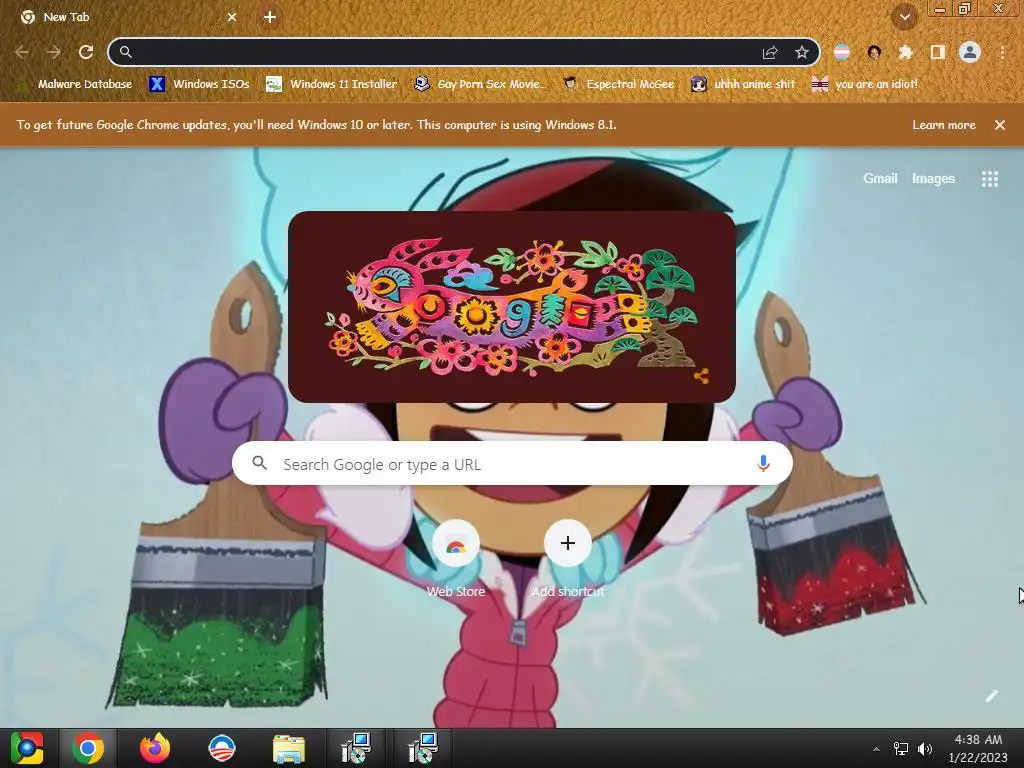Open the Obama logo taskbar app
This screenshot has height=768, width=1024.
coord(221,748)
